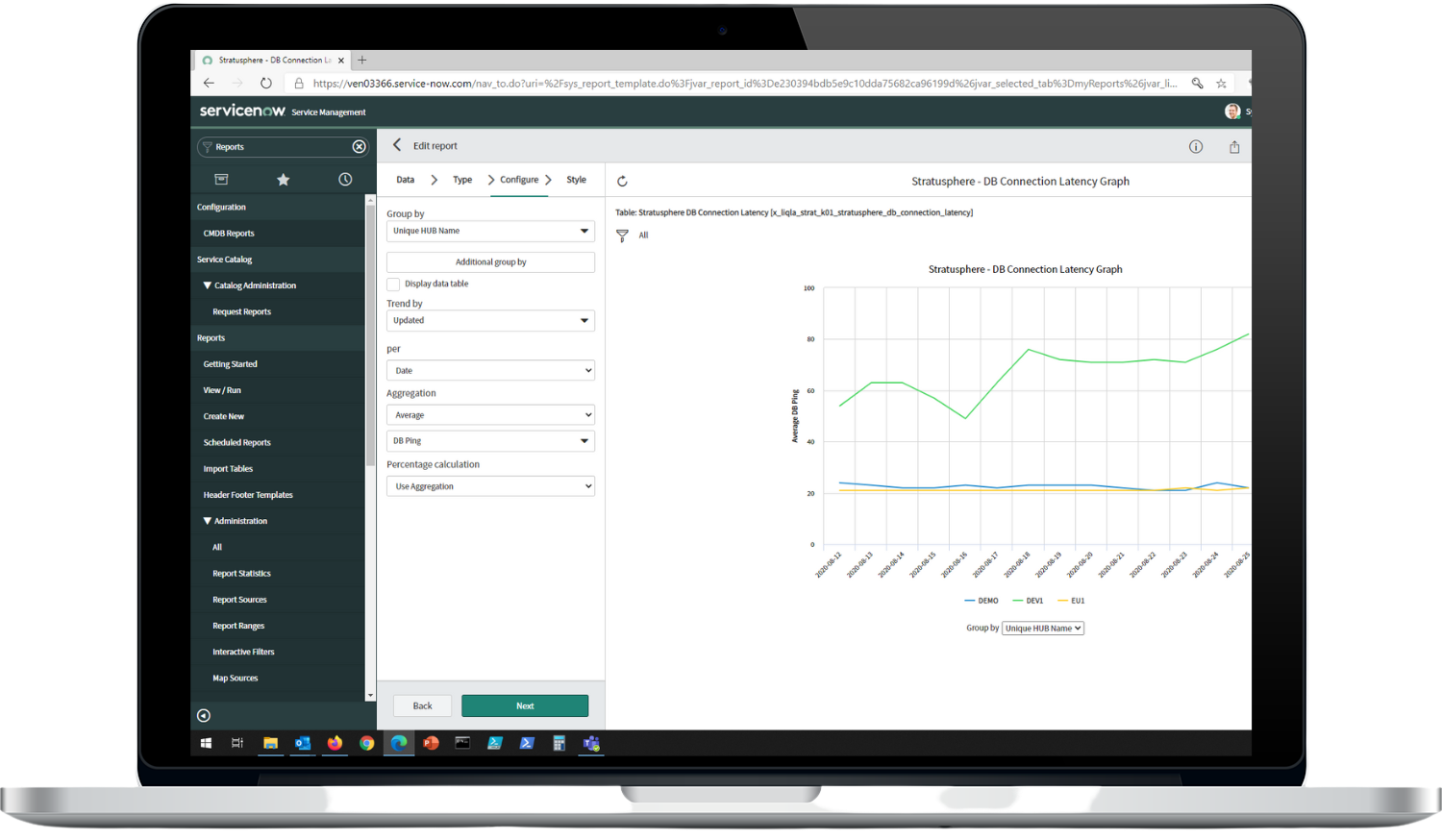Switch to the Style step tab
The image size is (1442, 840).
tap(576, 180)
